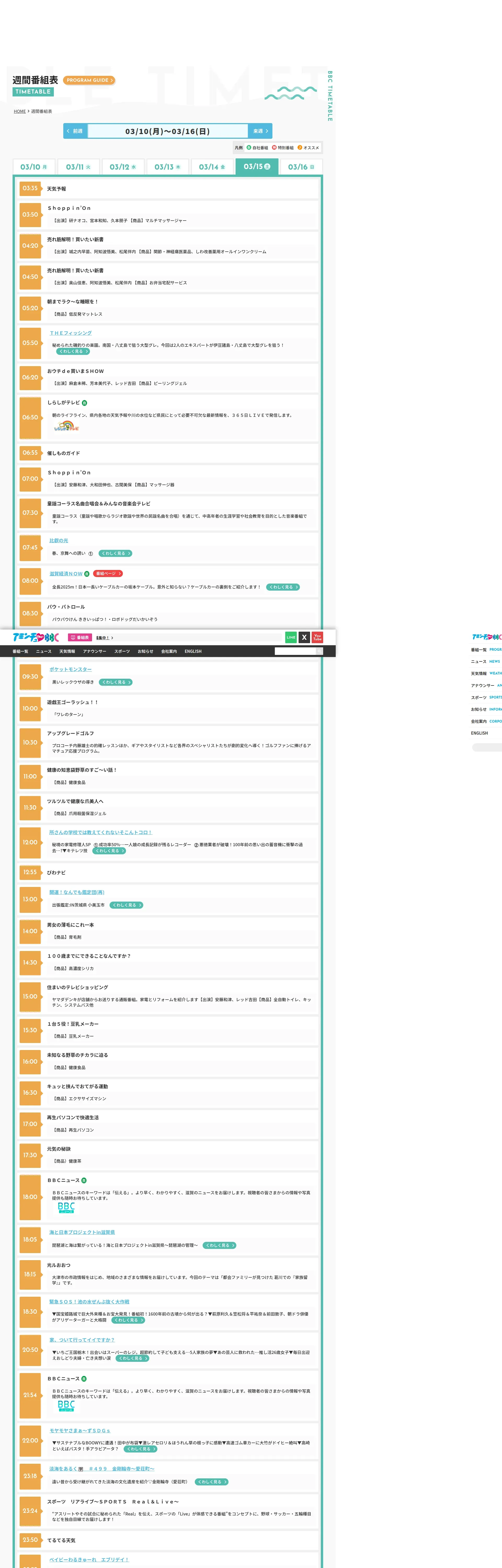Click the X (Twitter) icon

coord(304,637)
